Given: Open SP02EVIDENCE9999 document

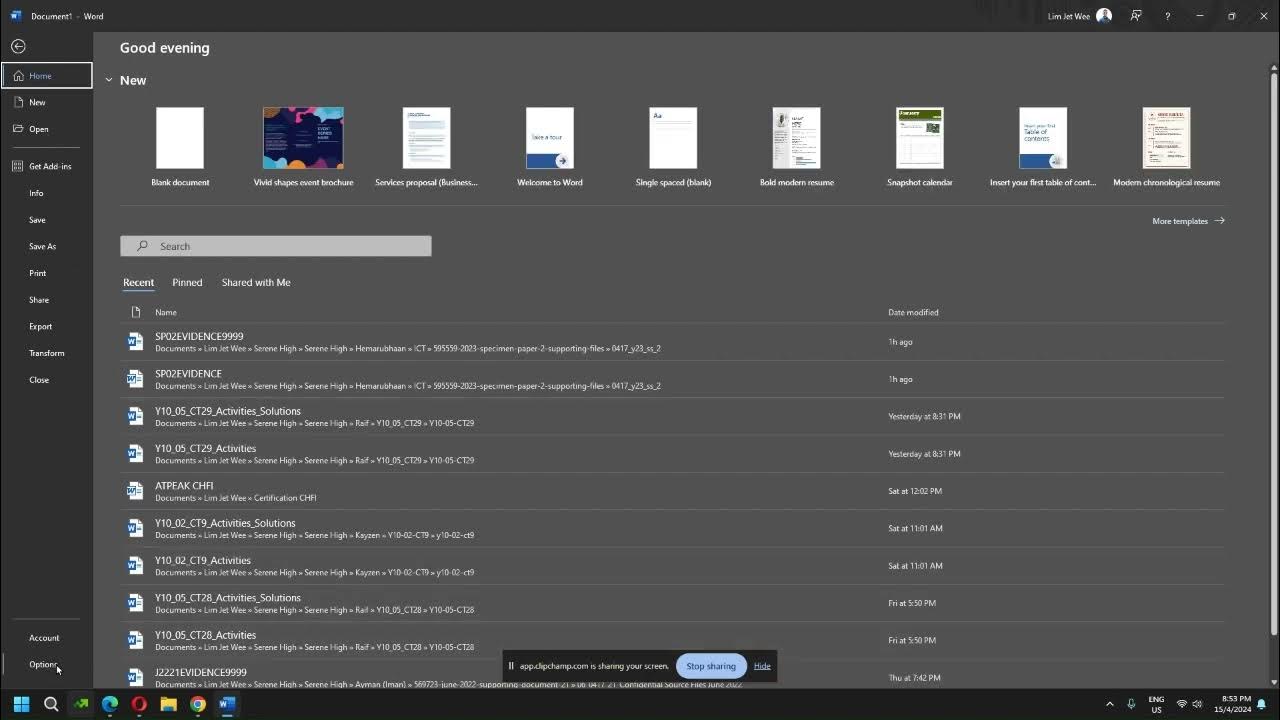Looking at the screenshot, I should [x=672, y=342].
